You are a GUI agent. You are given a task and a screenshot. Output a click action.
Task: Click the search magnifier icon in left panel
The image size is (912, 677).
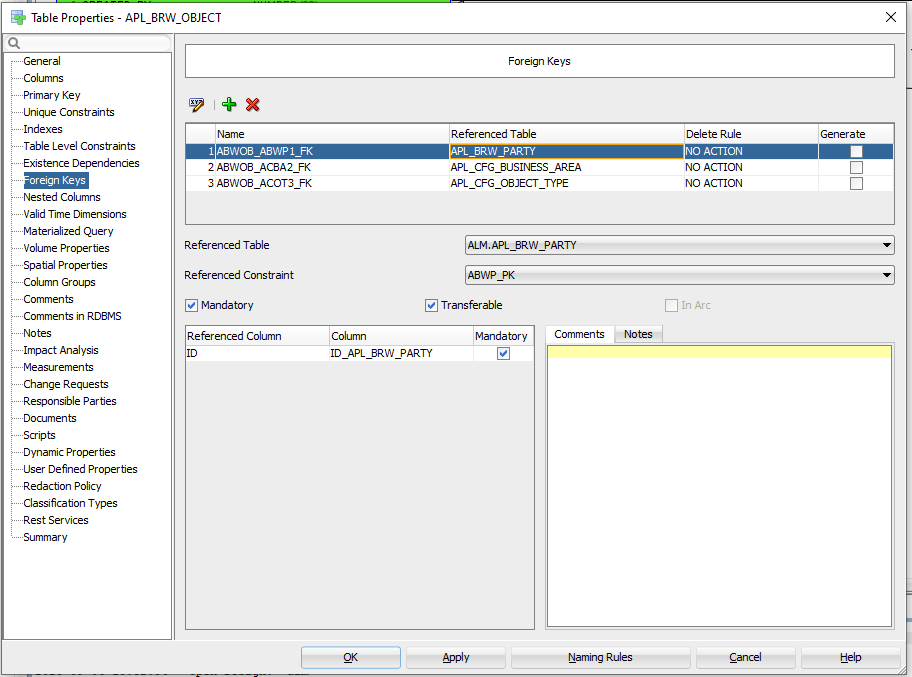(x=15, y=43)
